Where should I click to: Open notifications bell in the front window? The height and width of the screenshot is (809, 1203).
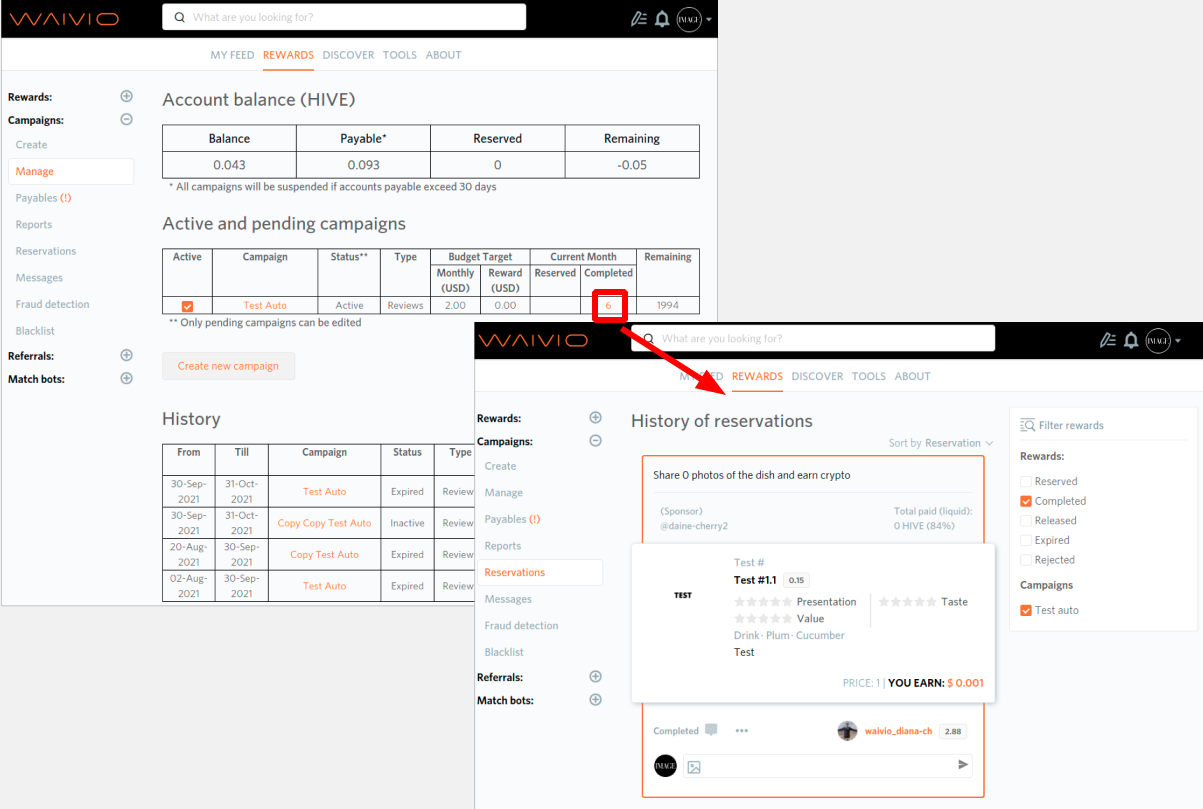pyautogui.click(x=1131, y=340)
